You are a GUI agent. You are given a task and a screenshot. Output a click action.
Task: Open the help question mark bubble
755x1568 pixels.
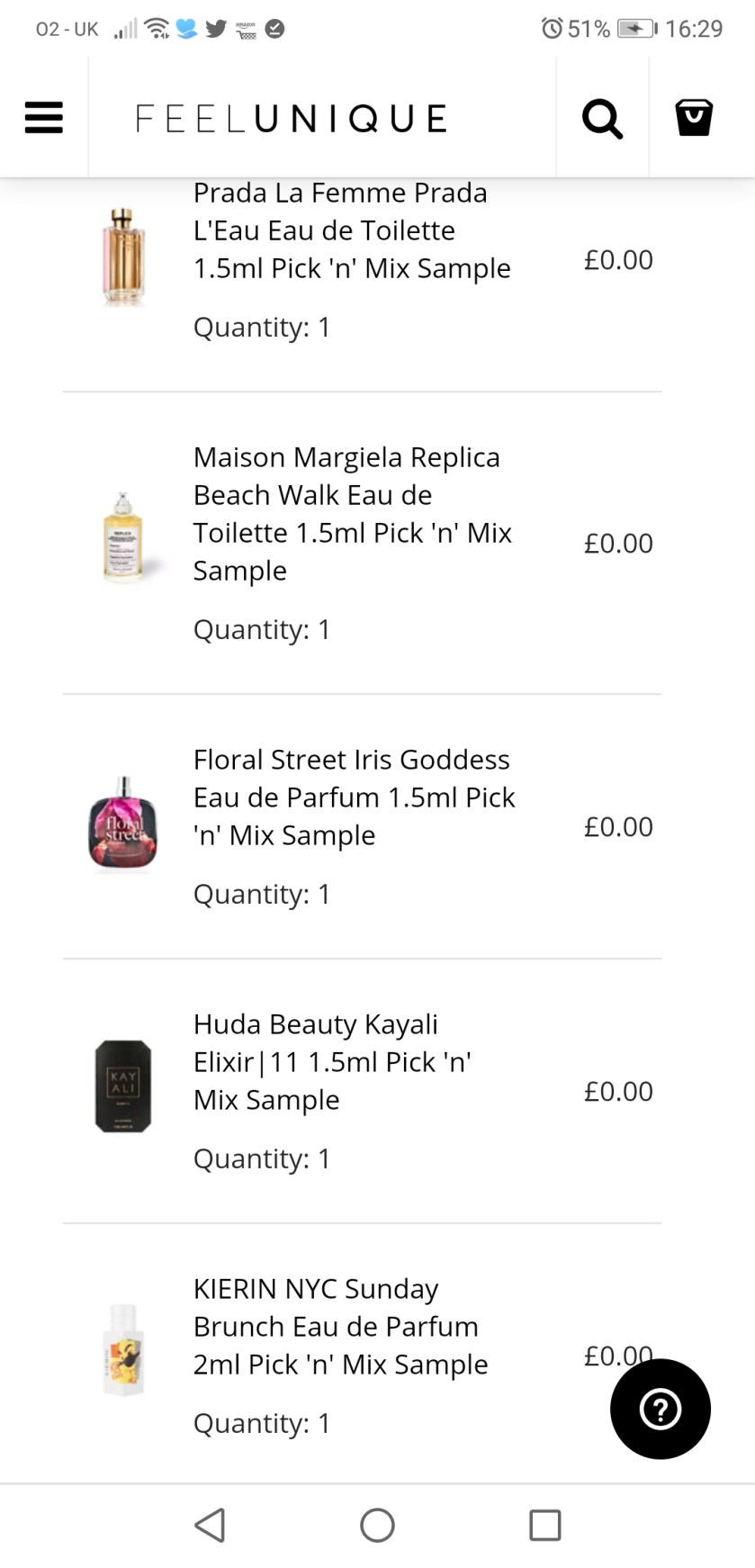click(661, 1409)
